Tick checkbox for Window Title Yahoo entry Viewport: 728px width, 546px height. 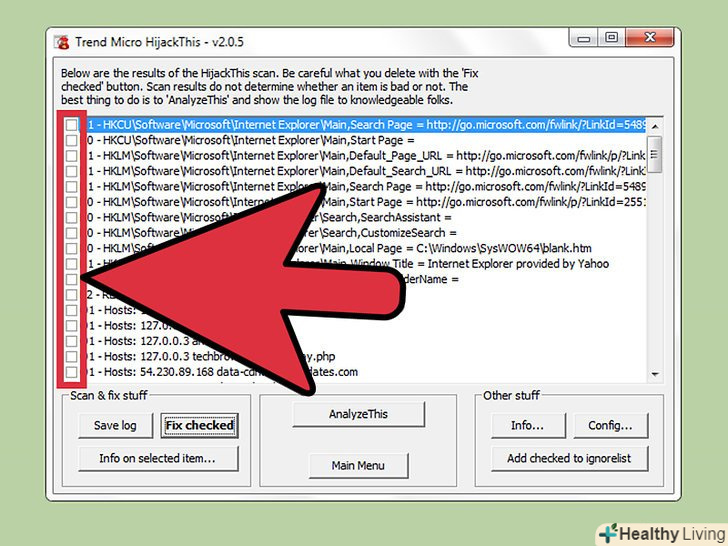71,264
